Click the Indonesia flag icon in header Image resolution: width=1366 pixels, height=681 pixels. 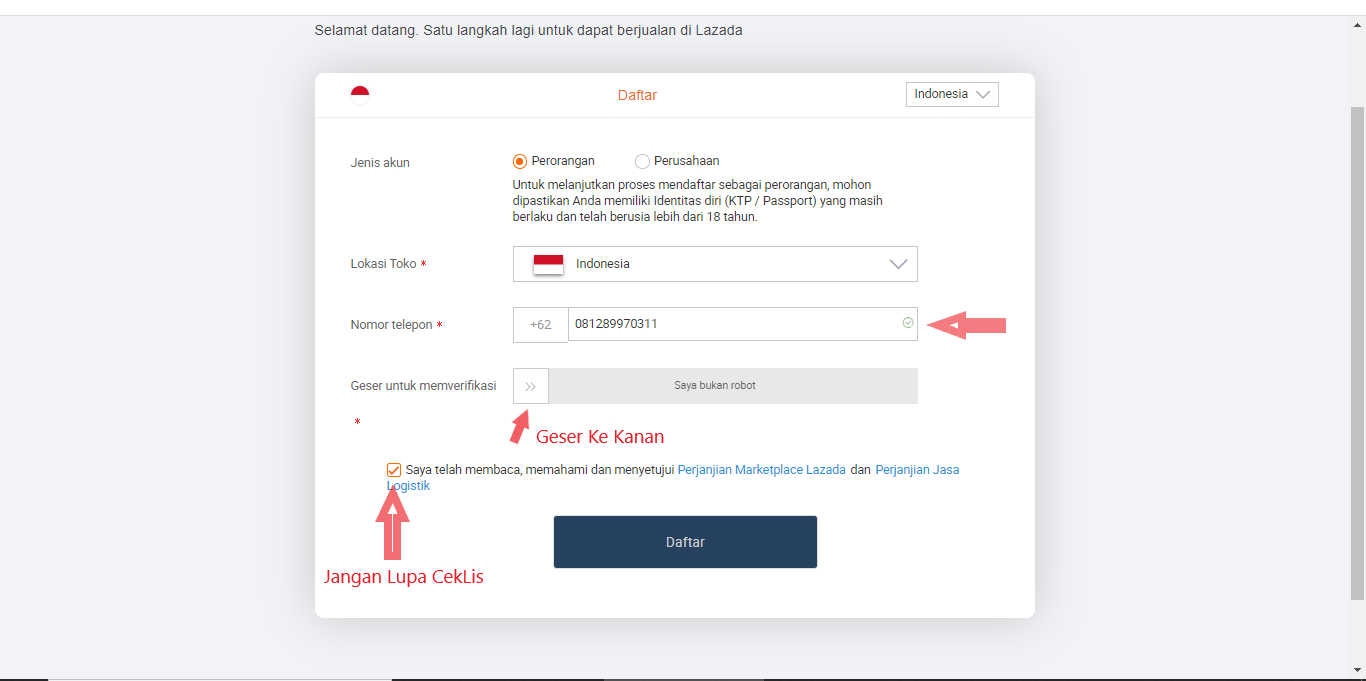click(x=360, y=95)
